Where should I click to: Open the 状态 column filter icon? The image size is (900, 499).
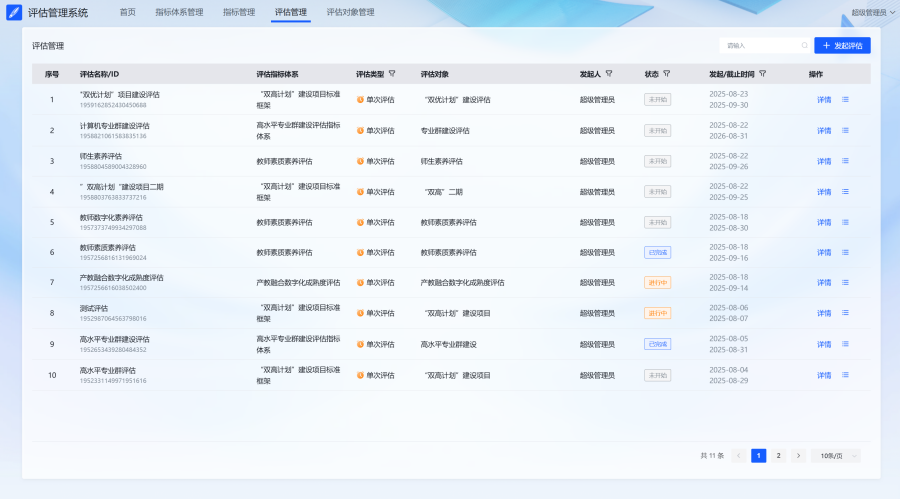(x=667, y=74)
